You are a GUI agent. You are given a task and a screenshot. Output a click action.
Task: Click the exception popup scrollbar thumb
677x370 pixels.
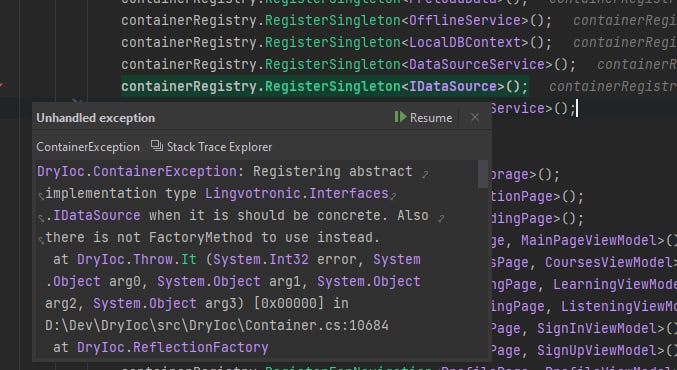point(483,174)
